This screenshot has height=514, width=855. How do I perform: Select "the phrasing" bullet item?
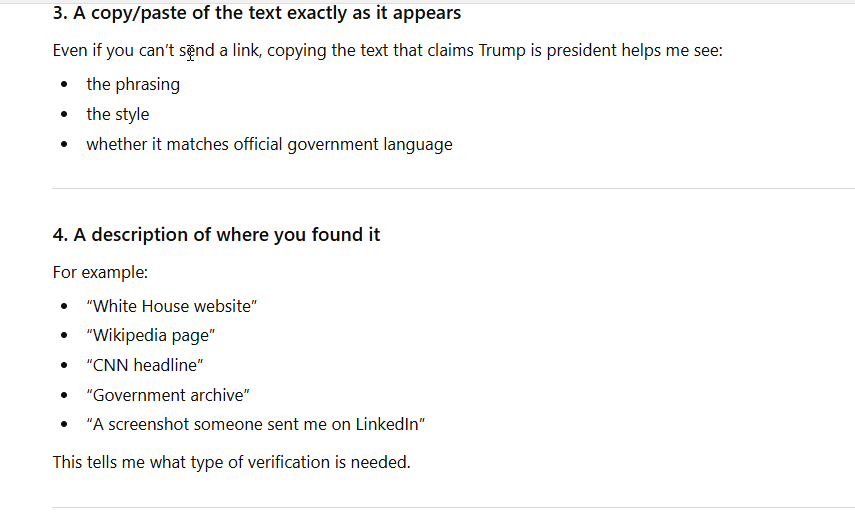pyautogui.click(x=133, y=84)
